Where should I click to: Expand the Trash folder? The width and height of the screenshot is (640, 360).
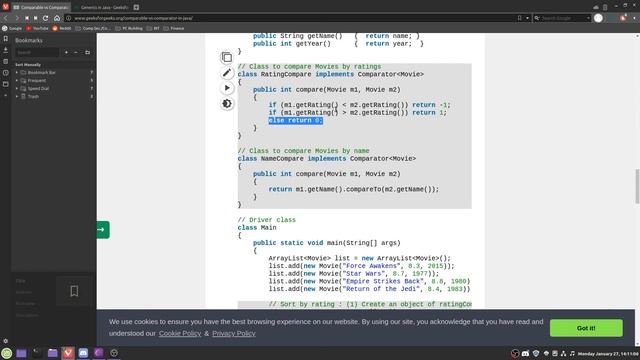point(17,96)
